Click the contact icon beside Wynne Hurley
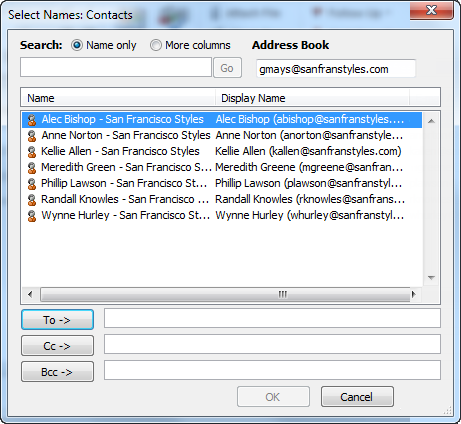 (32, 216)
